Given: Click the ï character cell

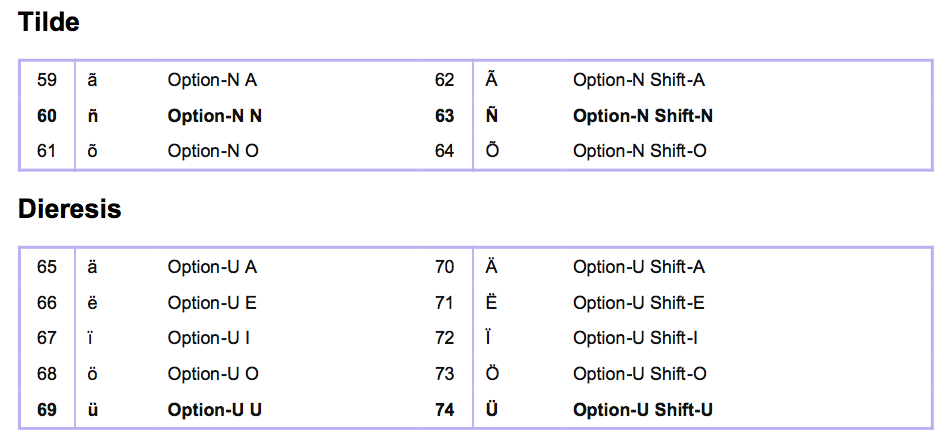Looking at the screenshot, I should (x=91, y=338).
